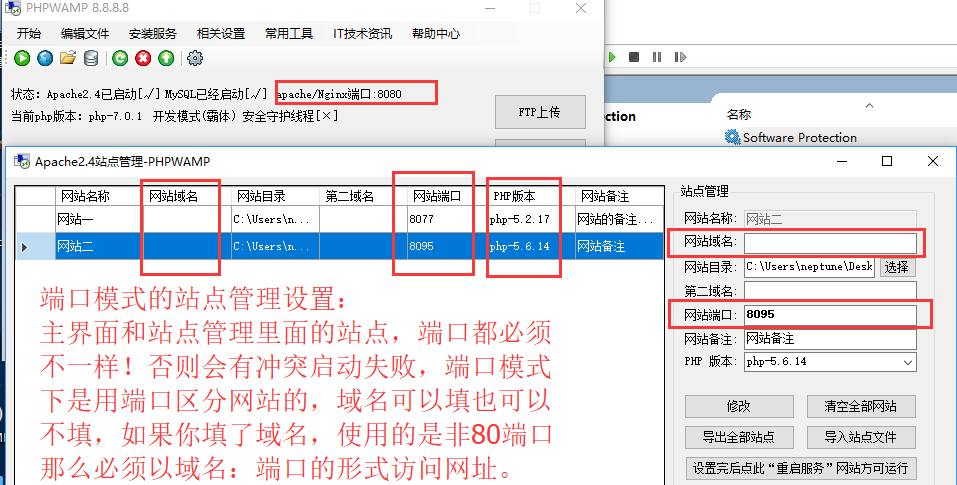
Task: Click the 网站端口 column header
Action: [447, 196]
